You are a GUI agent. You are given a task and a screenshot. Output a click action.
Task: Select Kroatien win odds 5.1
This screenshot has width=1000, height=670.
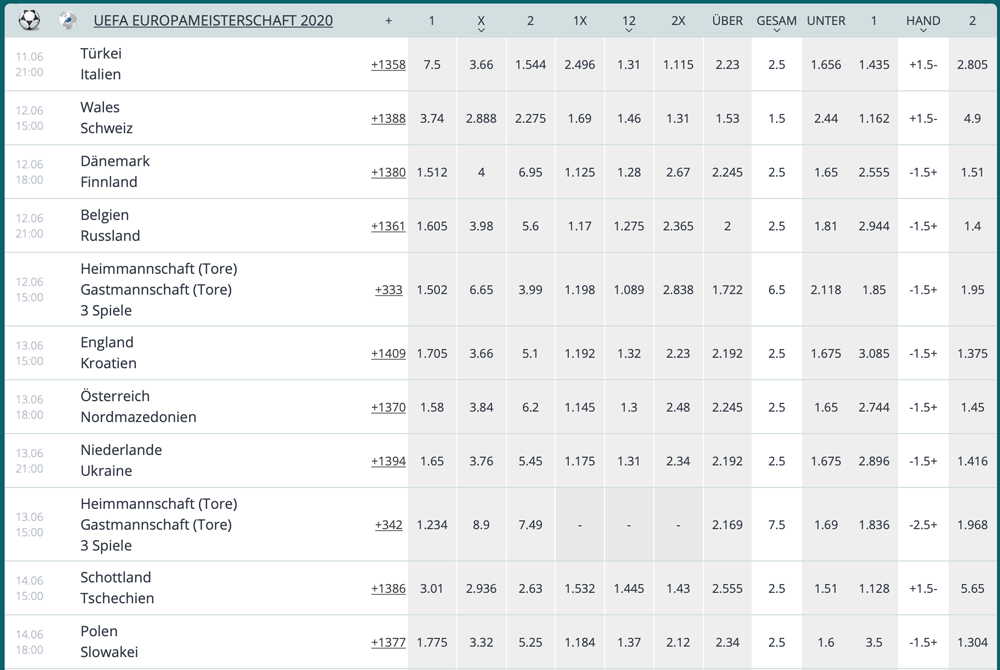click(530, 354)
